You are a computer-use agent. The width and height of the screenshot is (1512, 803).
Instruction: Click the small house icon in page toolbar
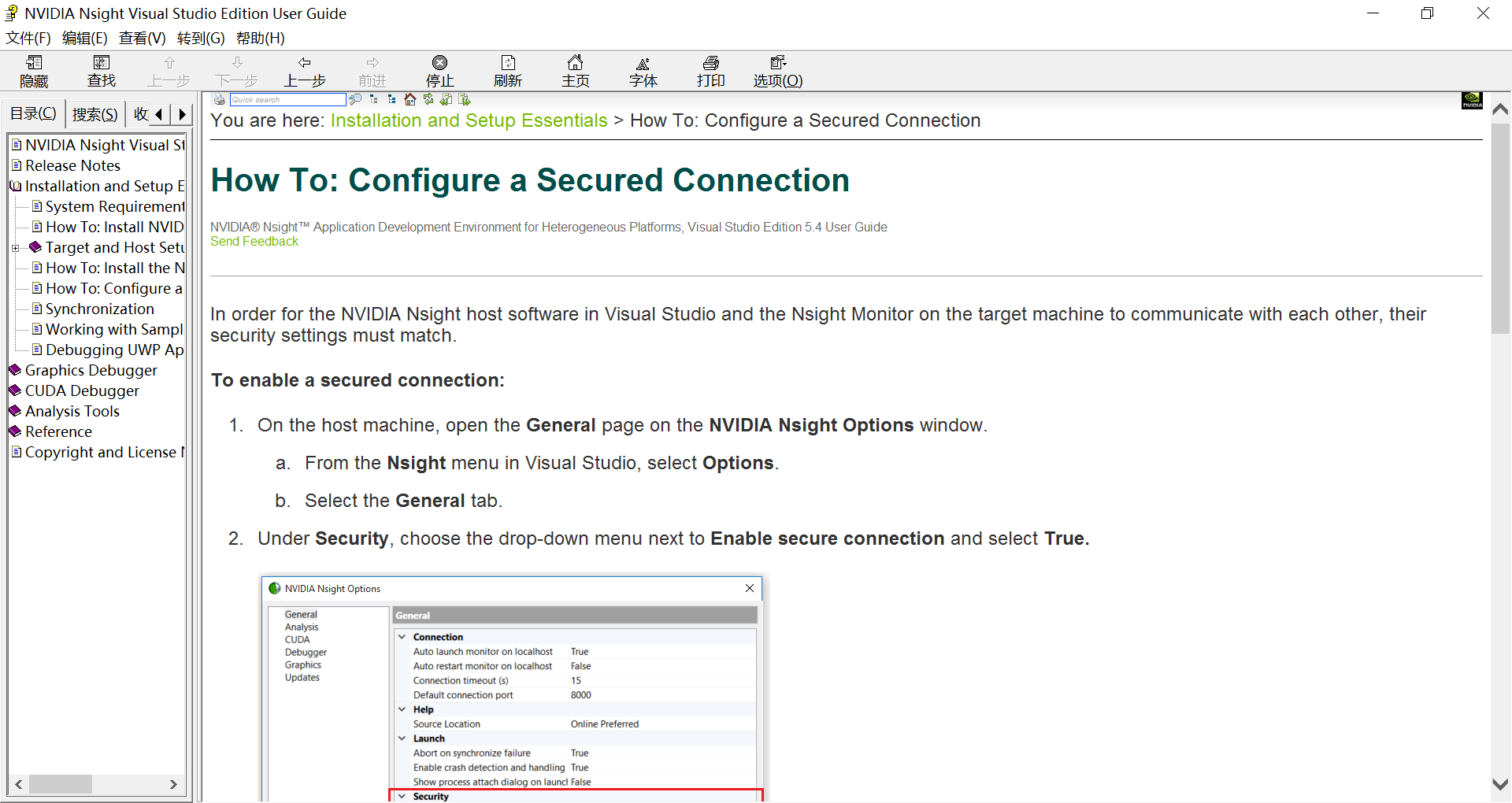click(409, 99)
